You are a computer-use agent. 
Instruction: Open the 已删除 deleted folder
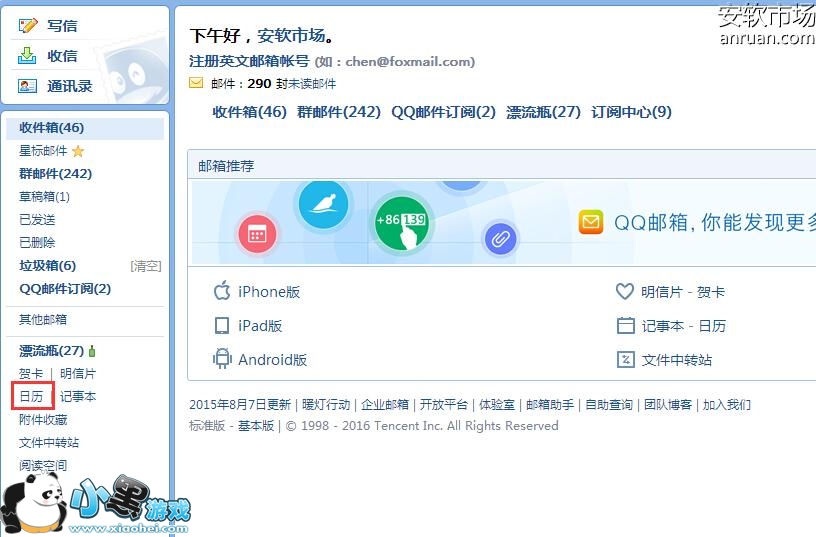pos(37,242)
